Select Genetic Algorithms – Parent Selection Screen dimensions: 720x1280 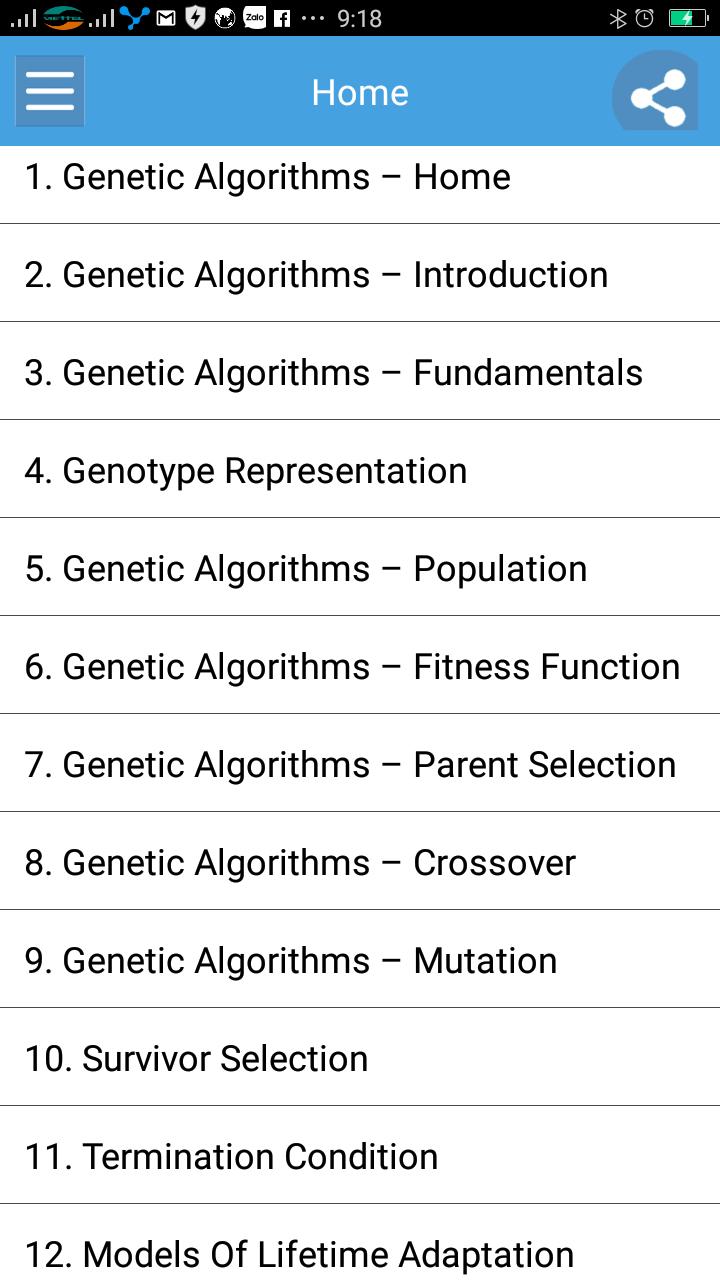[360, 764]
